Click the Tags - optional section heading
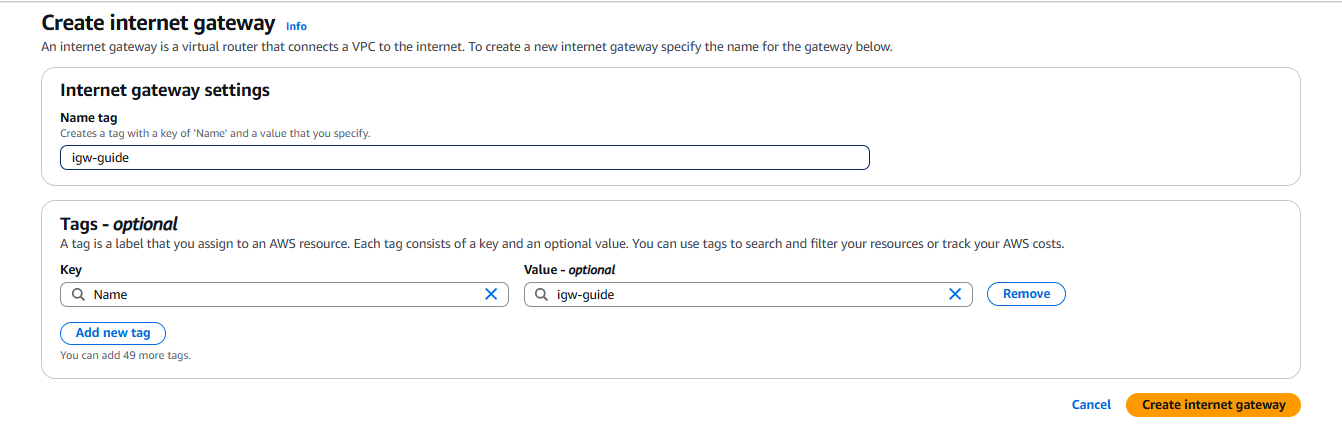The image size is (1342, 431). click(119, 224)
